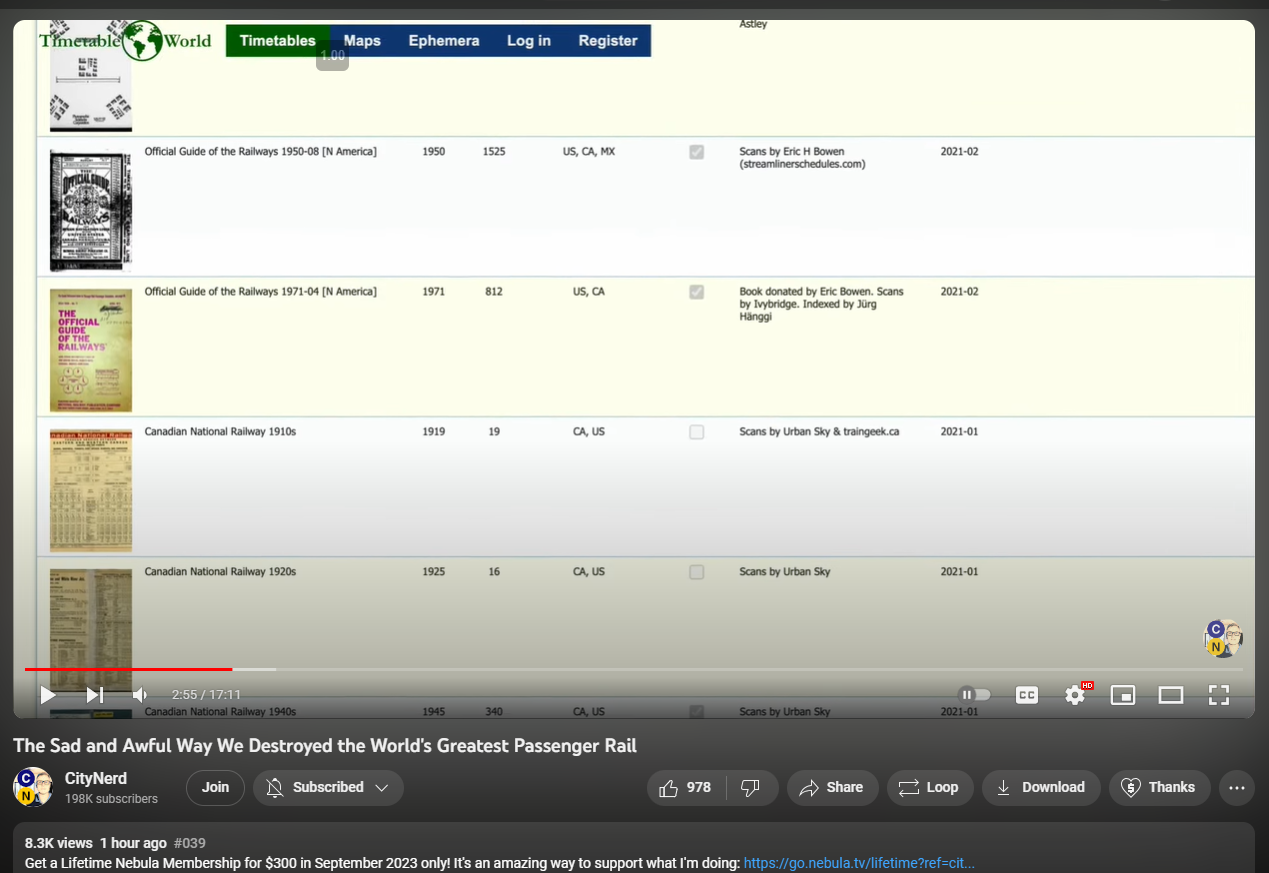Screen dimensions: 1269x873
Task: Click the Join button
Action: (215, 787)
